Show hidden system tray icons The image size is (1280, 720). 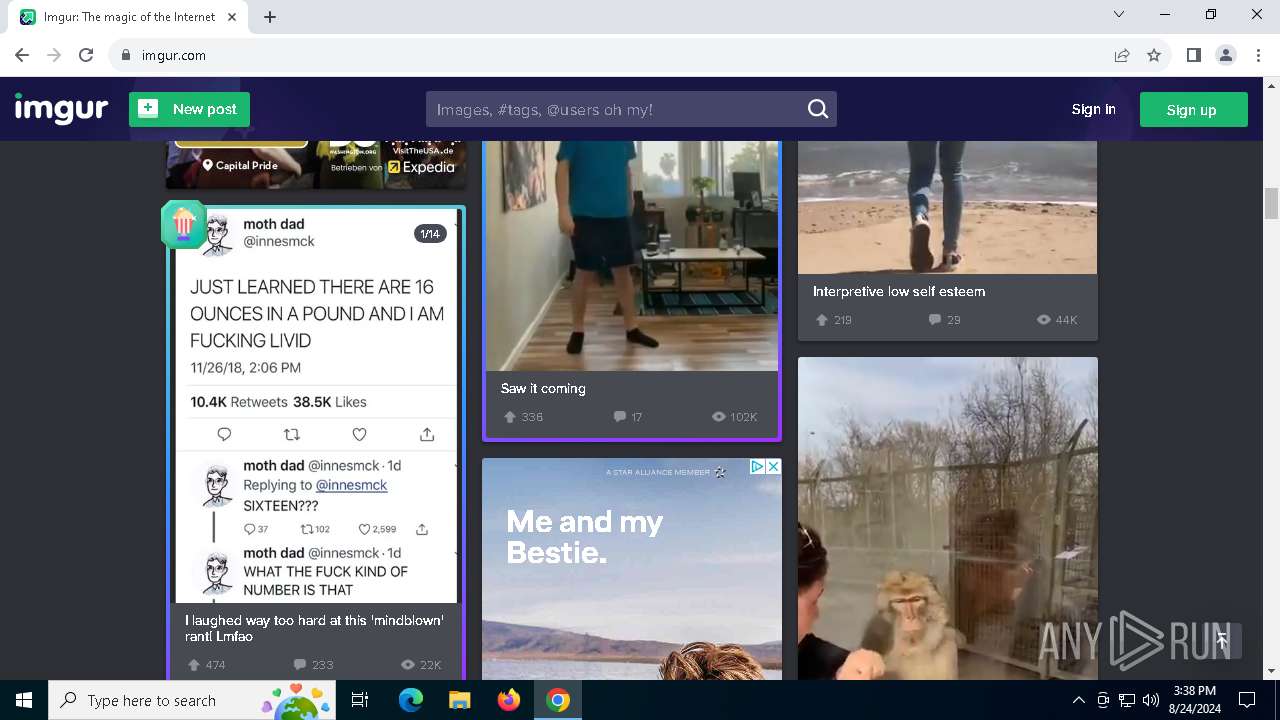coord(1078,700)
